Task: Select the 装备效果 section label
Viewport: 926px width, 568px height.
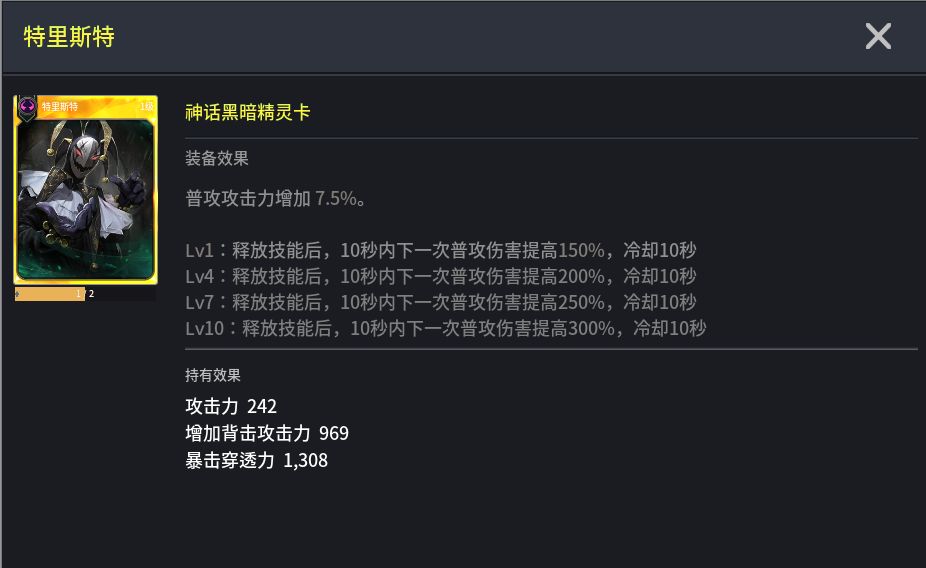Action: point(217,158)
